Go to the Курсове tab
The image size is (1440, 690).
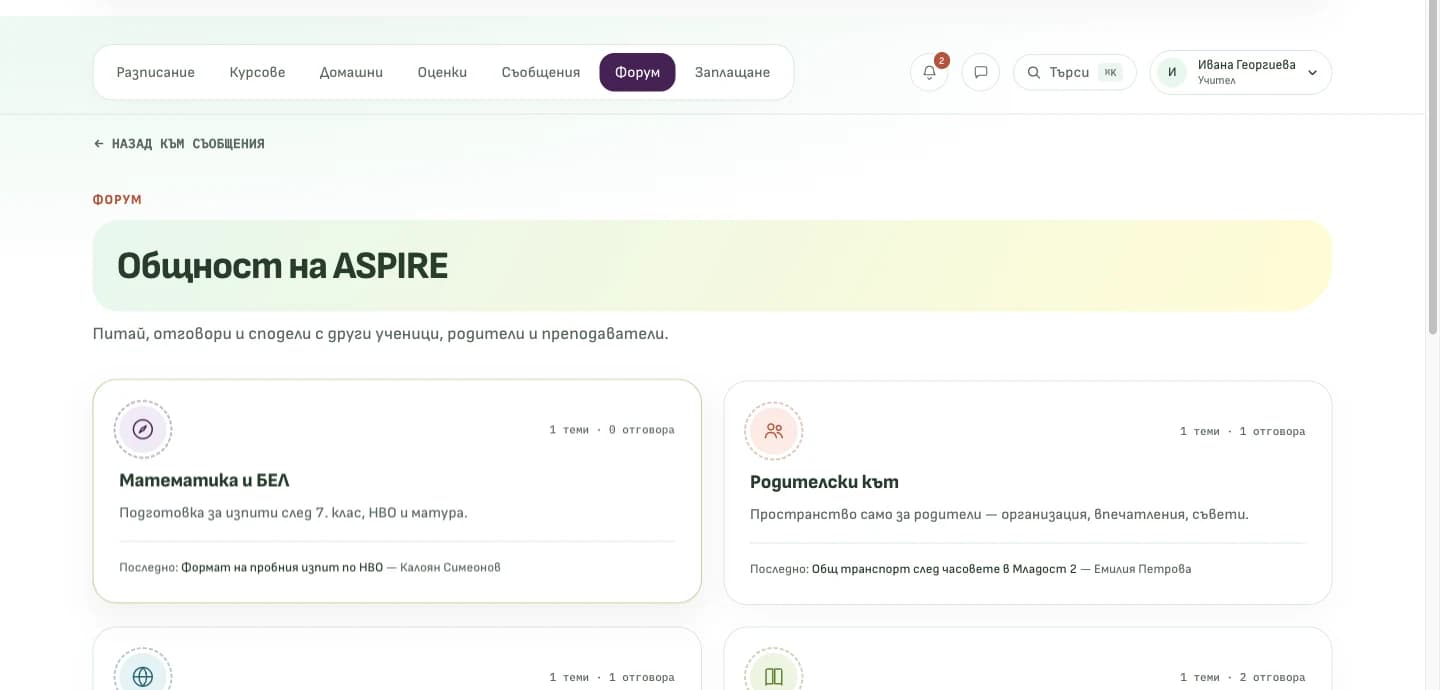click(257, 72)
